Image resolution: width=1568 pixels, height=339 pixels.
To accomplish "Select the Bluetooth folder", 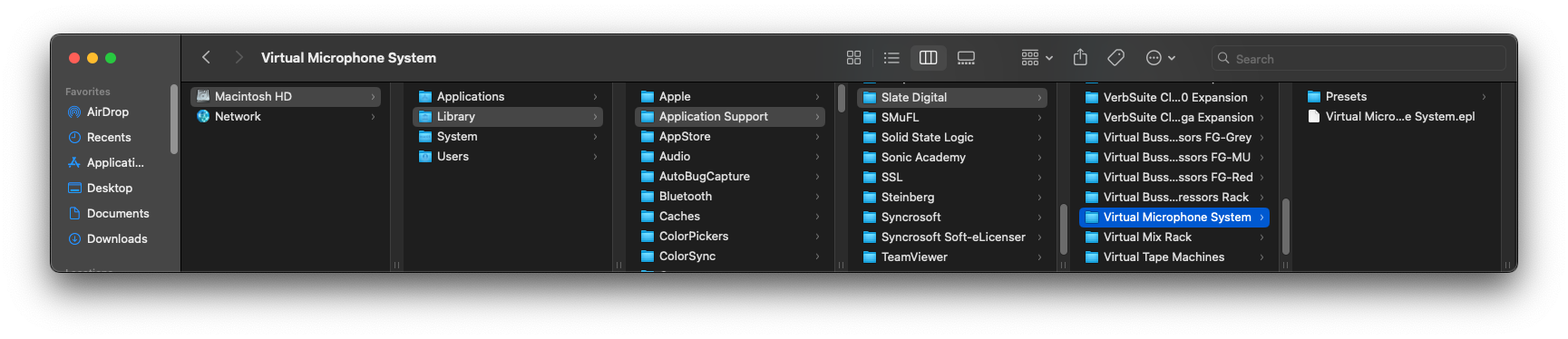I will coord(730,196).
